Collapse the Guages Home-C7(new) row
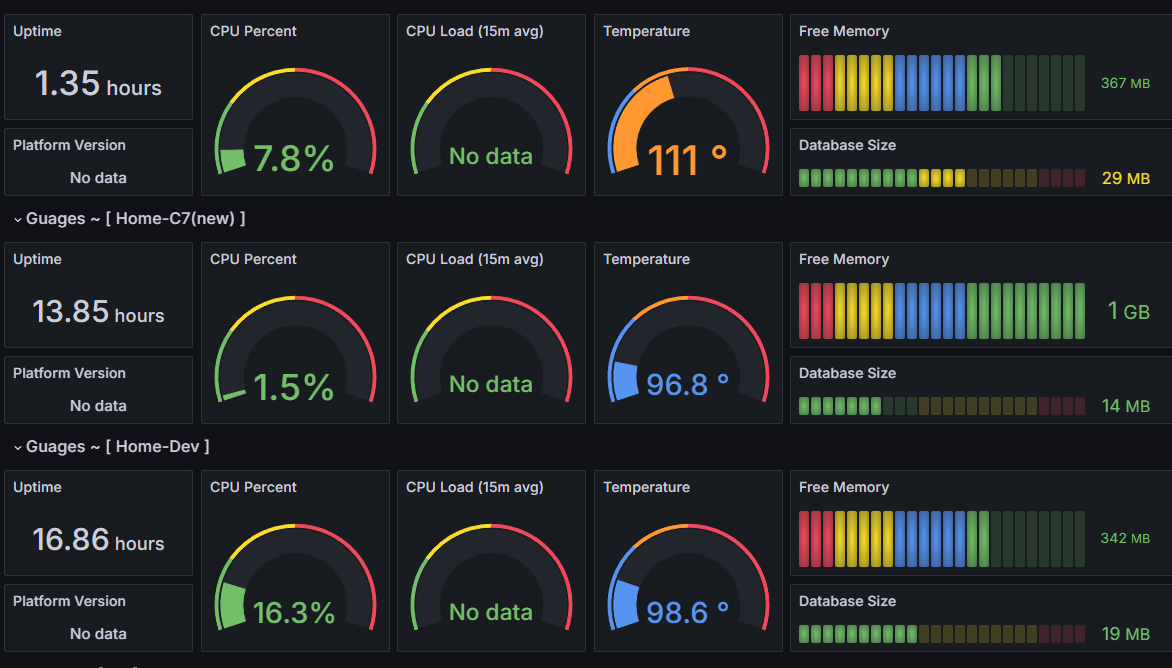Screen dimensions: 1172x668 (129, 218)
